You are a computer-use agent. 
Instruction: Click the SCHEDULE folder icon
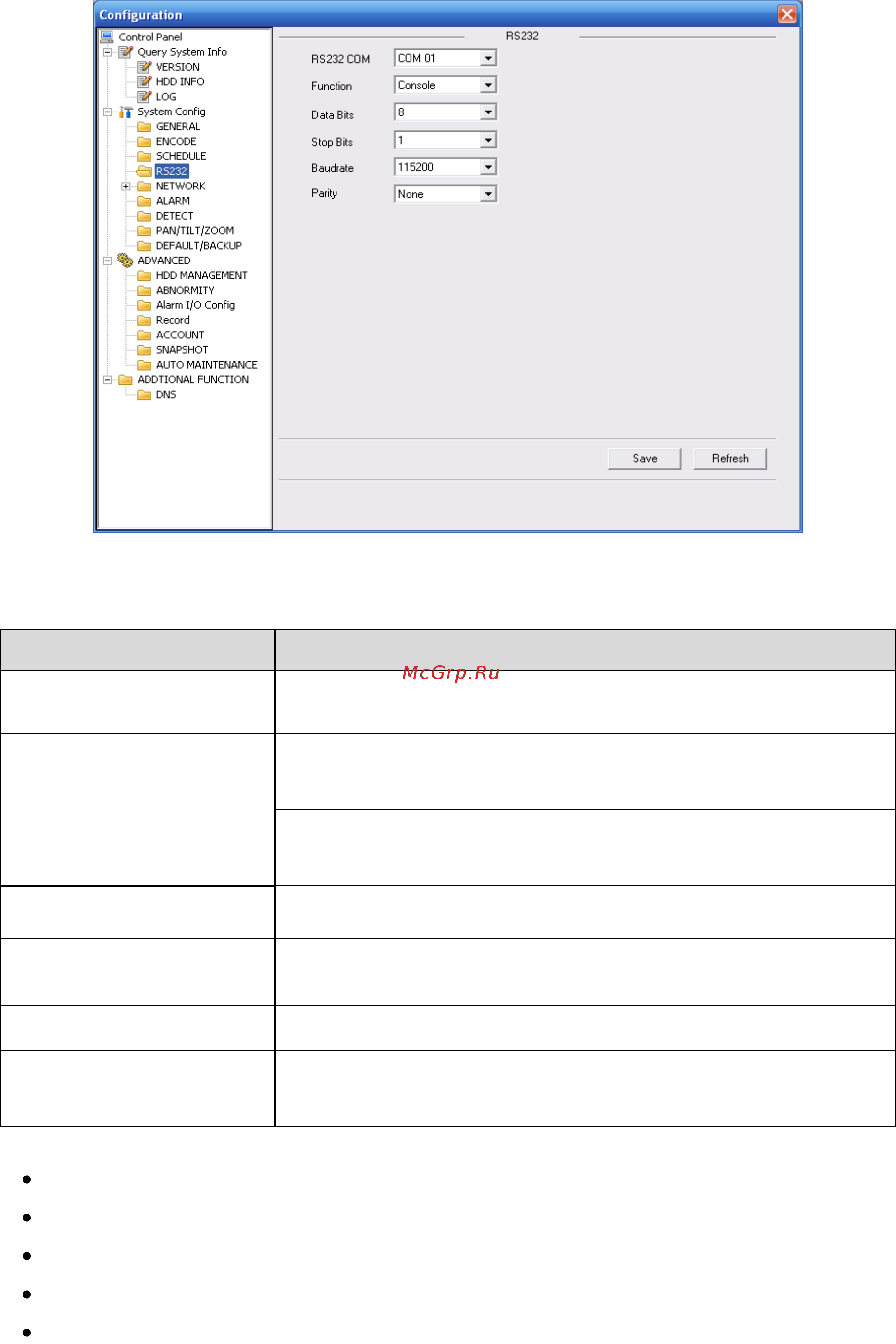click(x=145, y=156)
